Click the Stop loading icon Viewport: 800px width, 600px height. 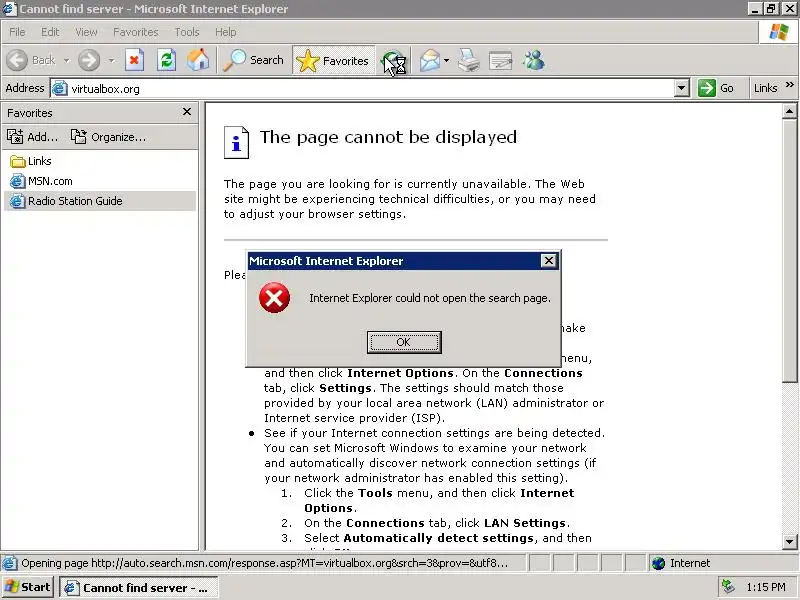click(x=134, y=60)
